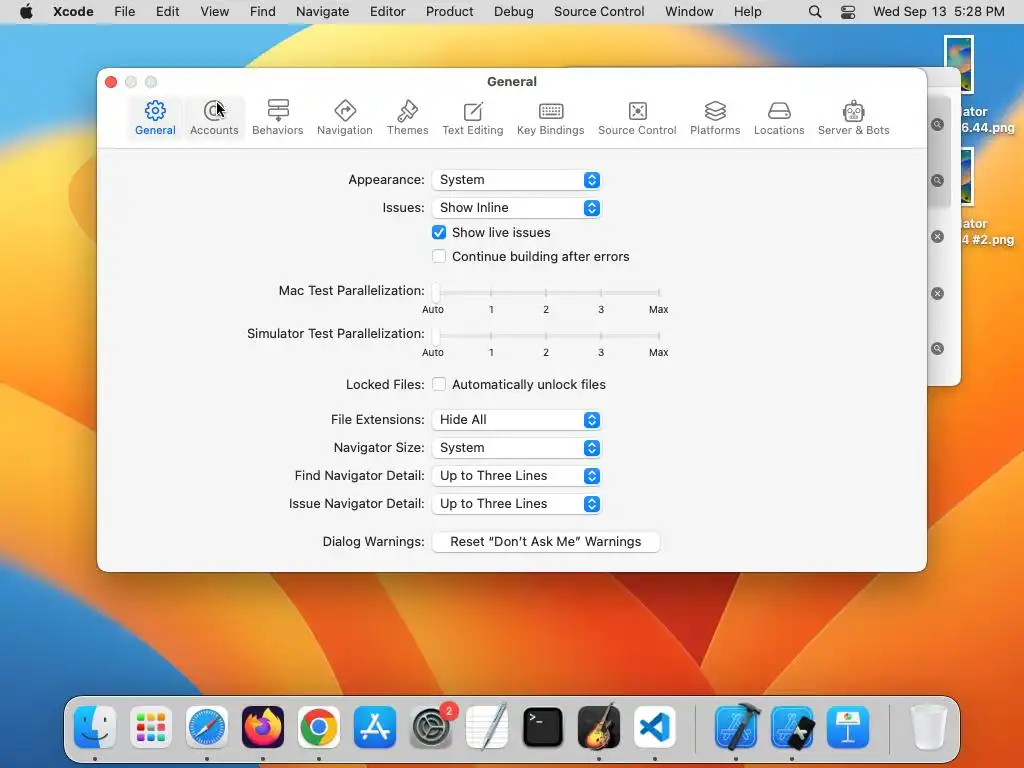Open the Simulator app from the Dock
Viewport: 1024px width, 768px height.
click(x=792, y=727)
